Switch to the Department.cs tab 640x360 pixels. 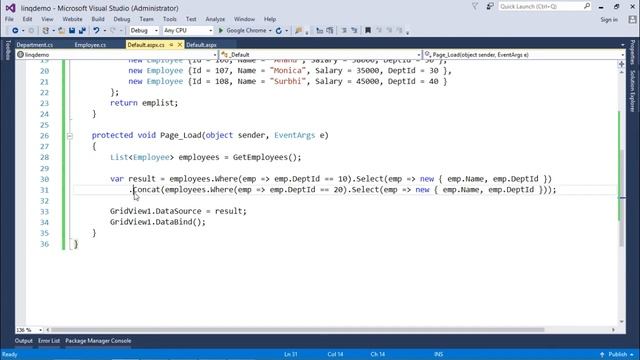[x=35, y=45]
